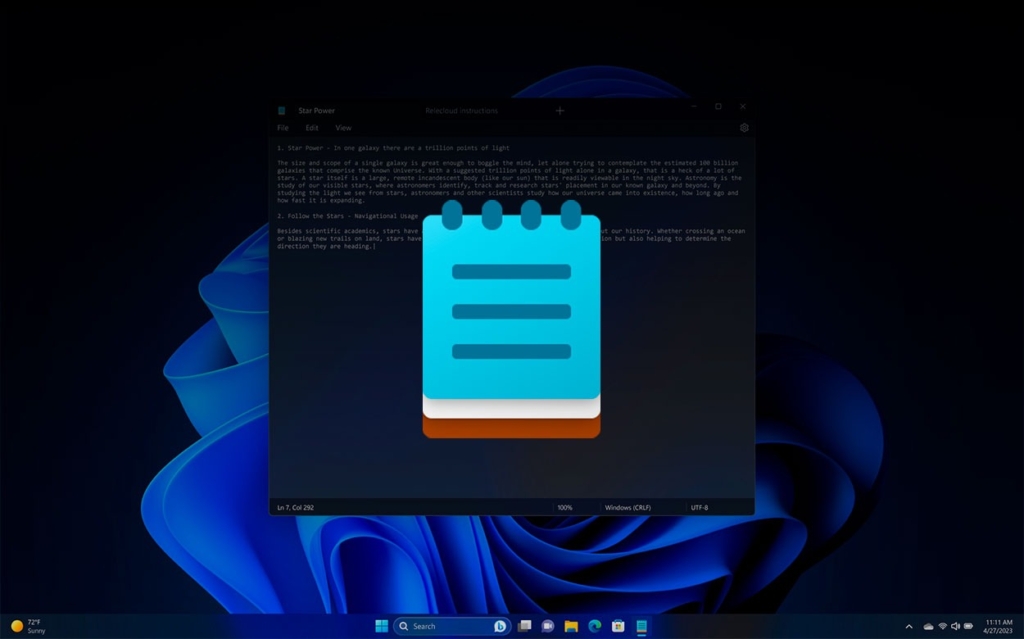The width and height of the screenshot is (1024, 639).
Task: Open the Chat app in the taskbar
Action: pyautogui.click(x=548, y=626)
